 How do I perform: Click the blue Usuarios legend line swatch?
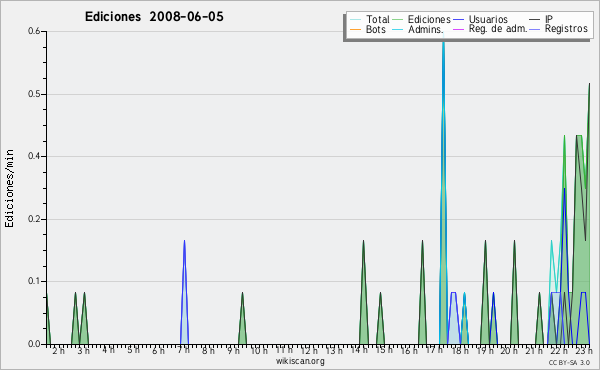[x=458, y=20]
